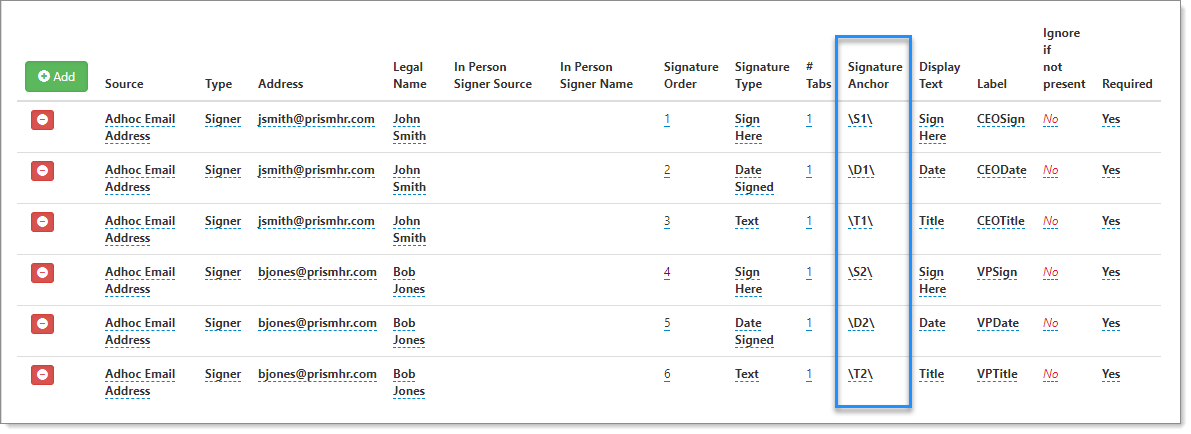Edit the \S1\ signature anchor value
The width and height of the screenshot is (1191, 434).
pos(861,119)
